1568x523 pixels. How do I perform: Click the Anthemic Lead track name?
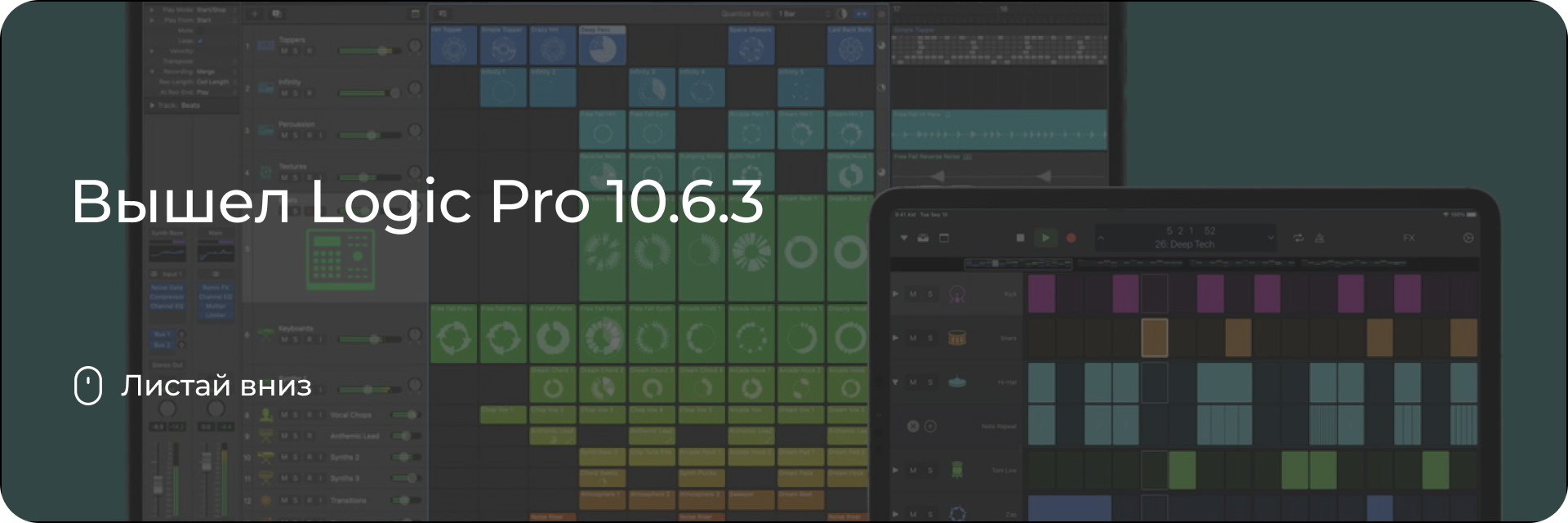(354, 436)
